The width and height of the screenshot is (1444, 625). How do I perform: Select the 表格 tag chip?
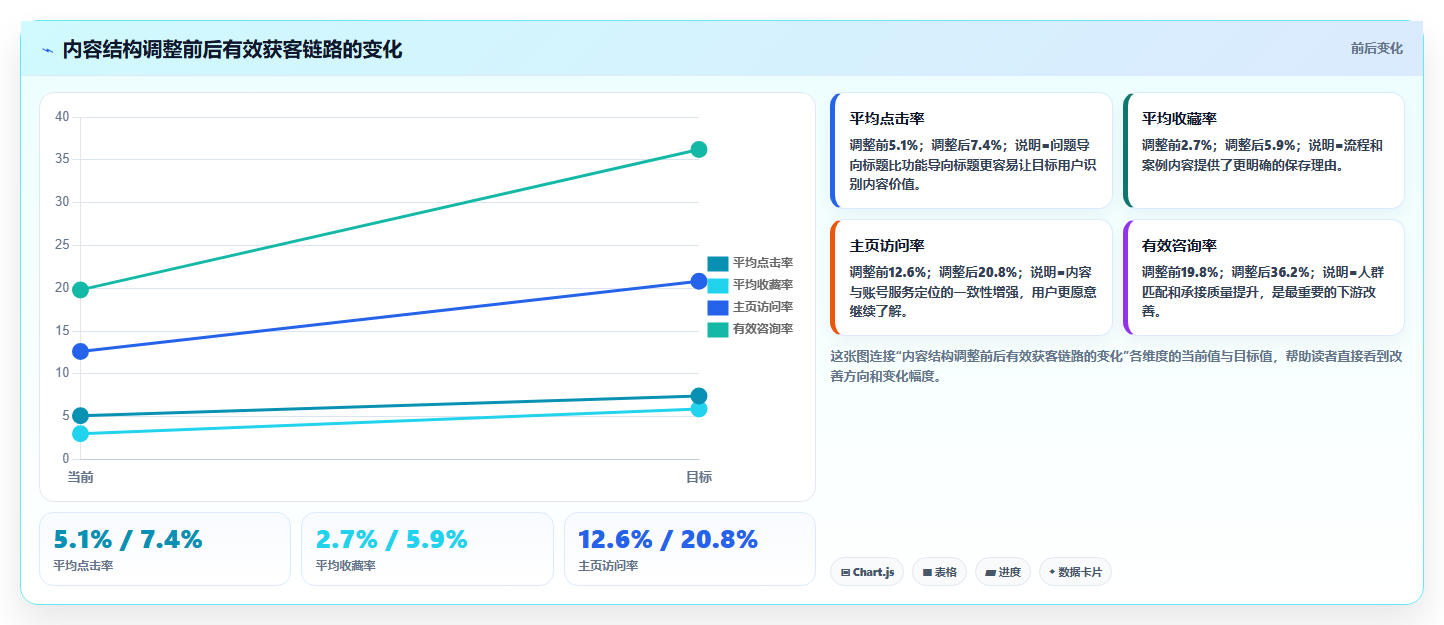[x=939, y=572]
